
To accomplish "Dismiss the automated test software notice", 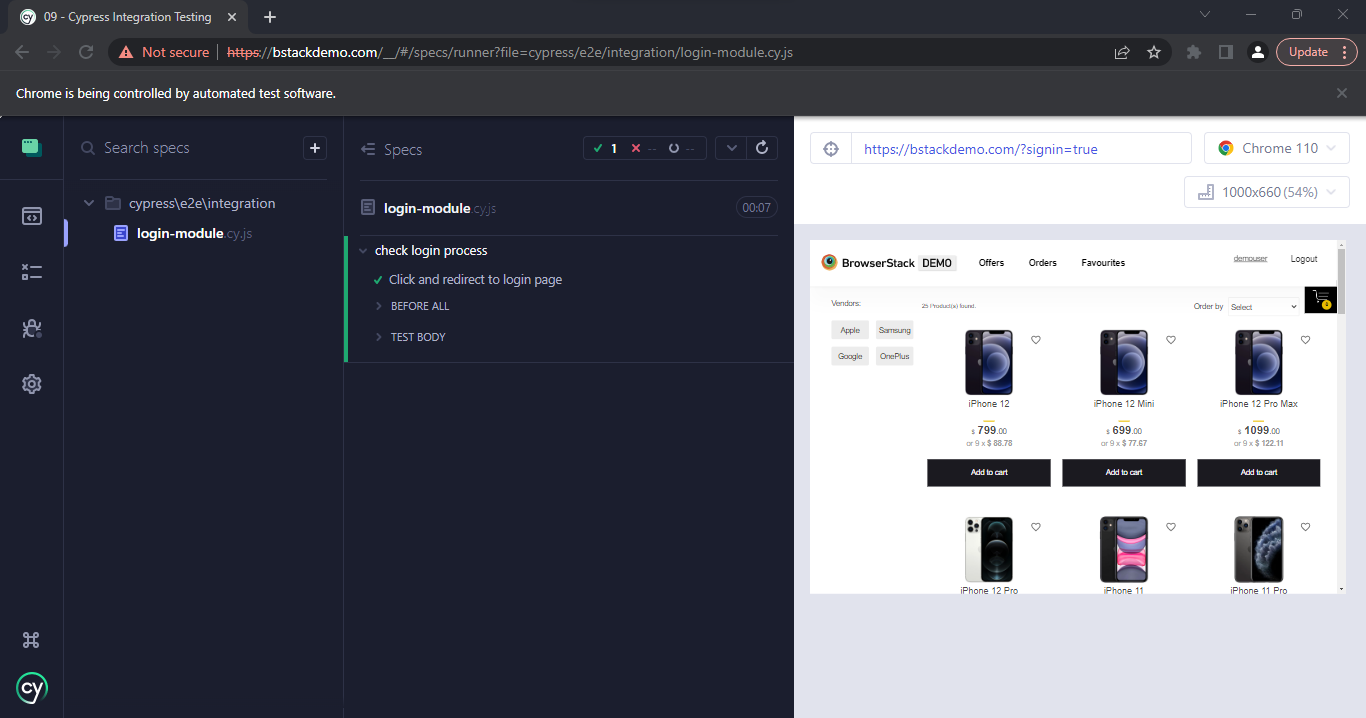I will point(1342,93).
